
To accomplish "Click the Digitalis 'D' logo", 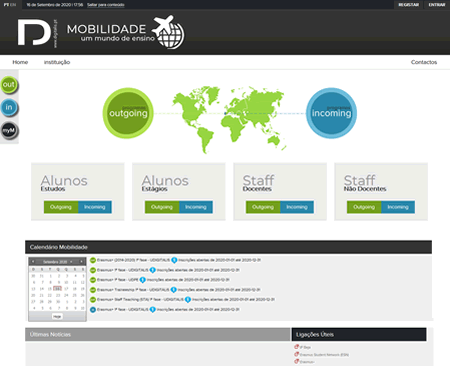I will click(x=34, y=32).
